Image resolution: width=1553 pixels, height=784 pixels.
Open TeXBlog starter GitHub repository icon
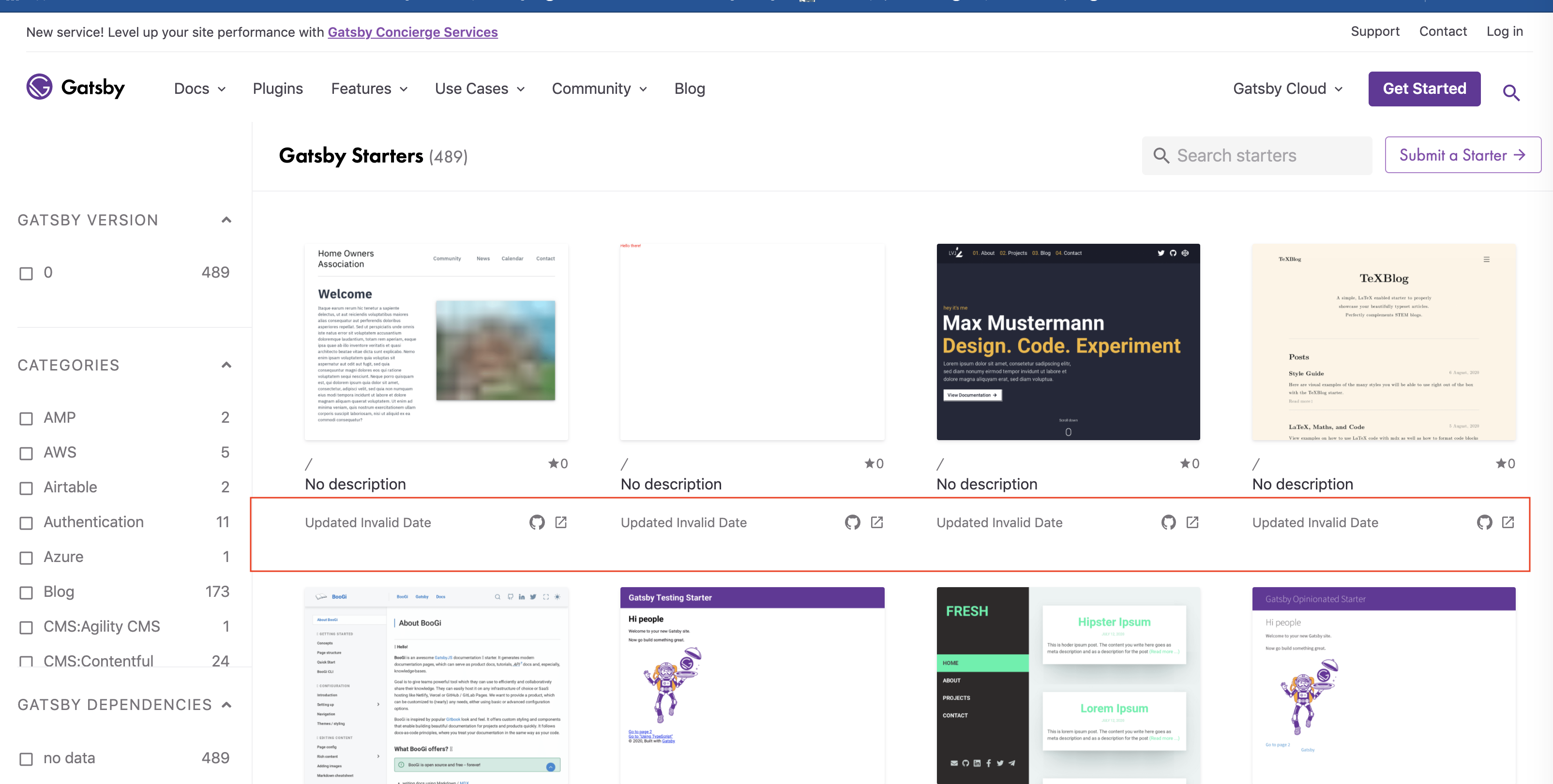pyautogui.click(x=1484, y=522)
